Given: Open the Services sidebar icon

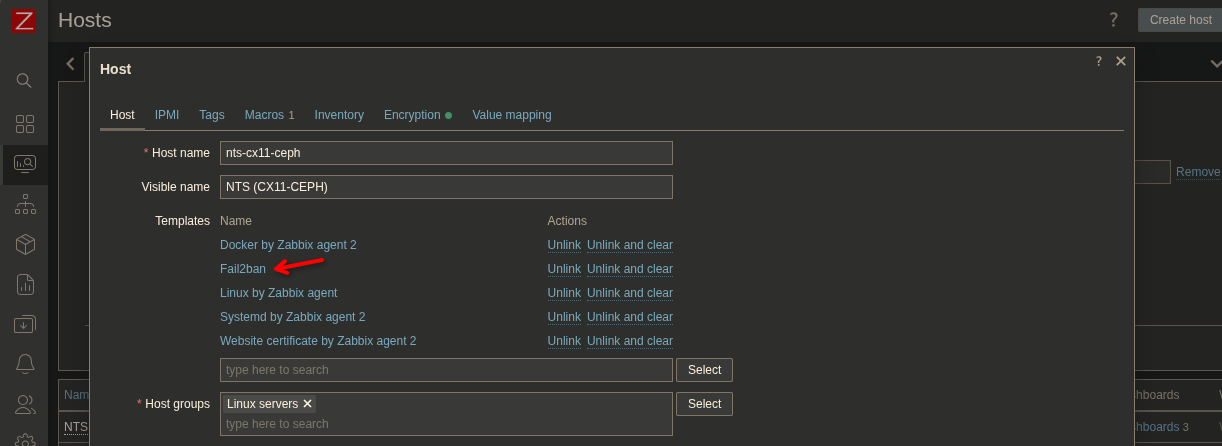Looking at the screenshot, I should coord(25,204).
